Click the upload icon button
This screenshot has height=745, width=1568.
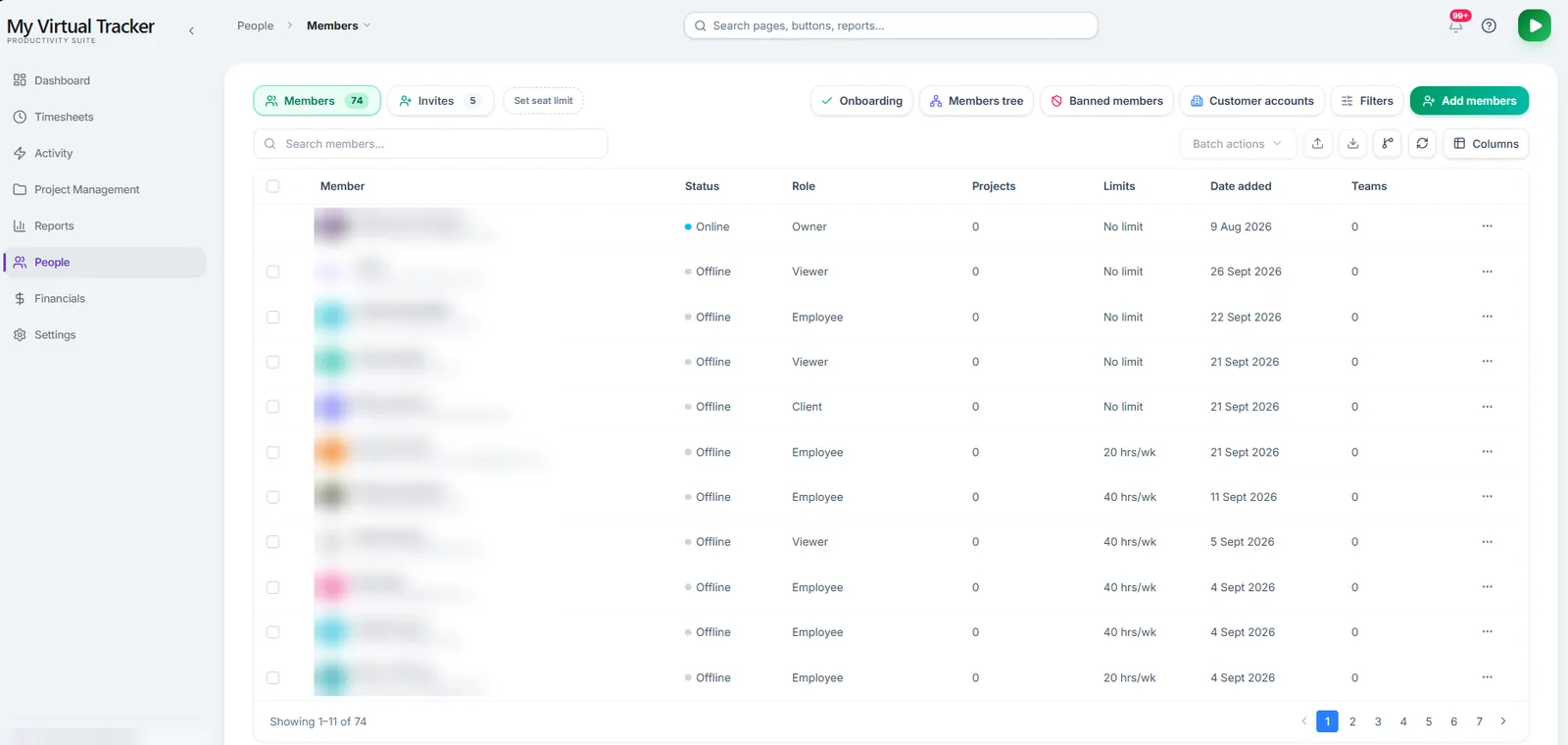[1317, 143]
